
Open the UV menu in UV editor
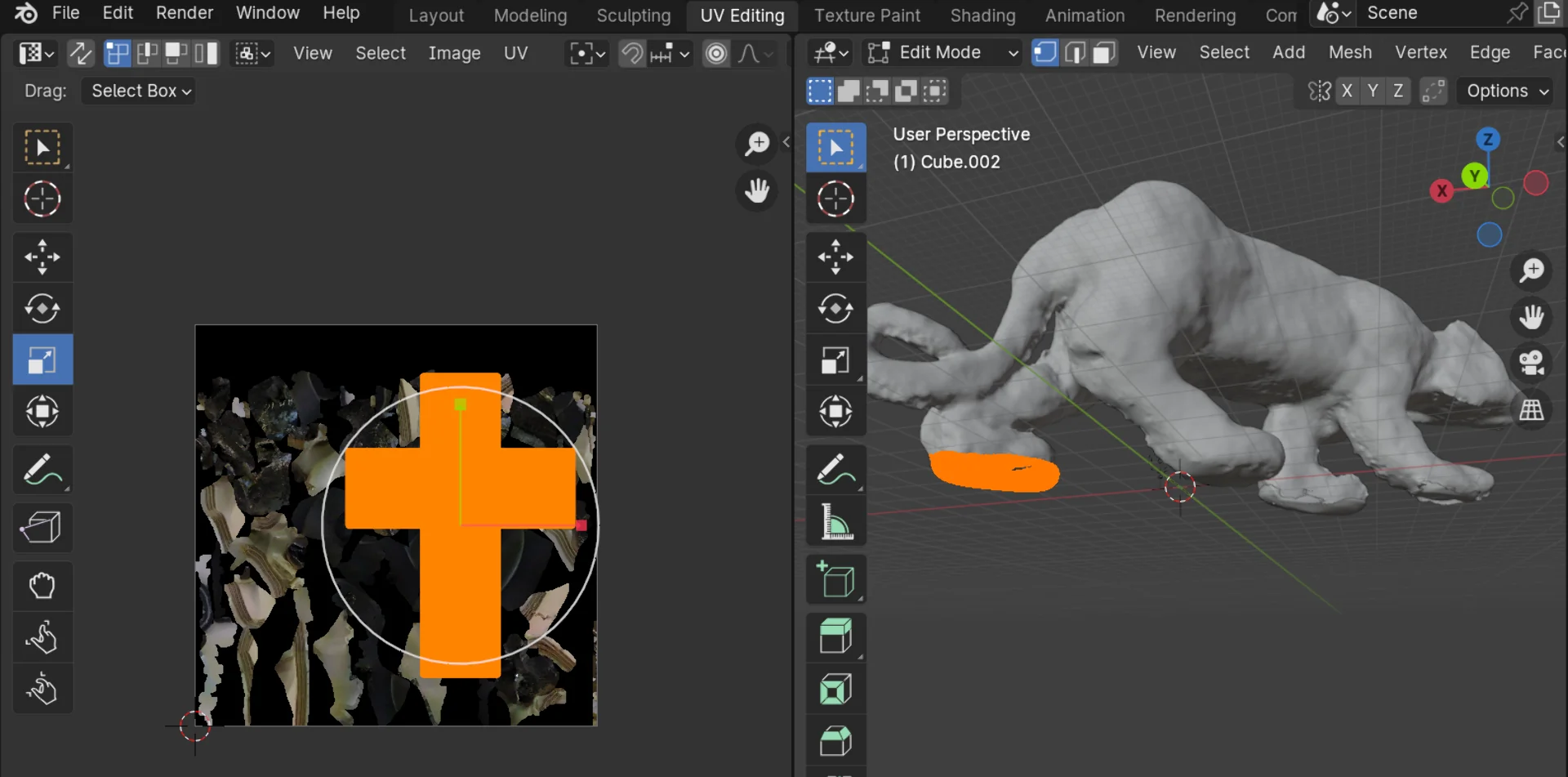pyautogui.click(x=515, y=54)
